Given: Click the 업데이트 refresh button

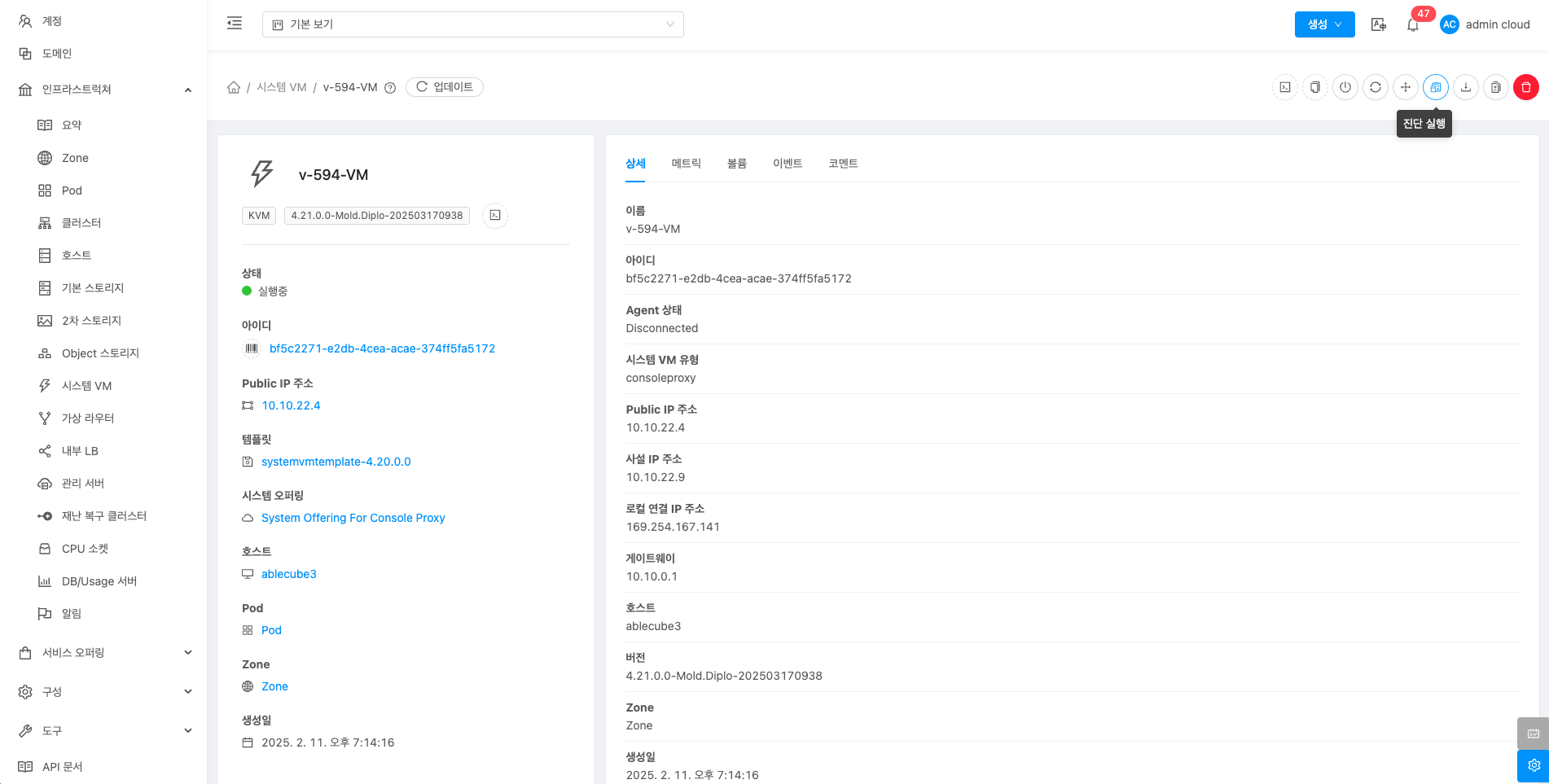Looking at the screenshot, I should point(445,87).
